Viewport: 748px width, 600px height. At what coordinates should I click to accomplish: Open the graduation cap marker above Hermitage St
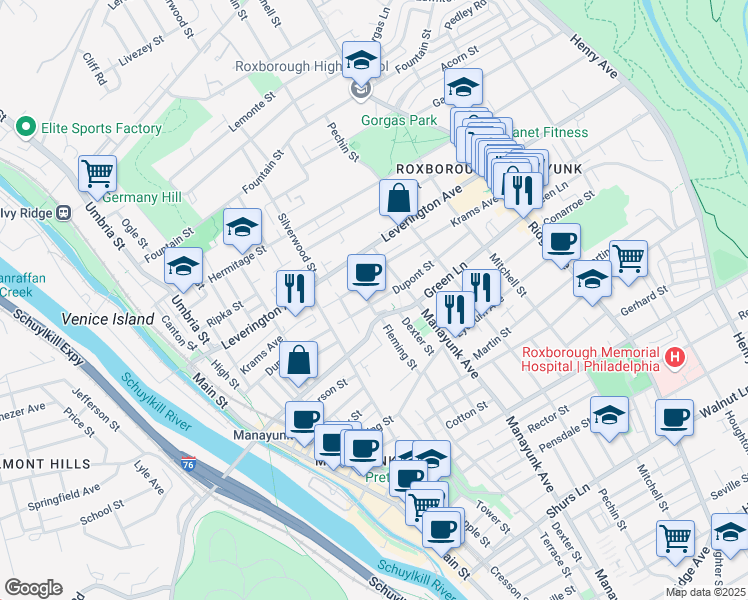[242, 230]
